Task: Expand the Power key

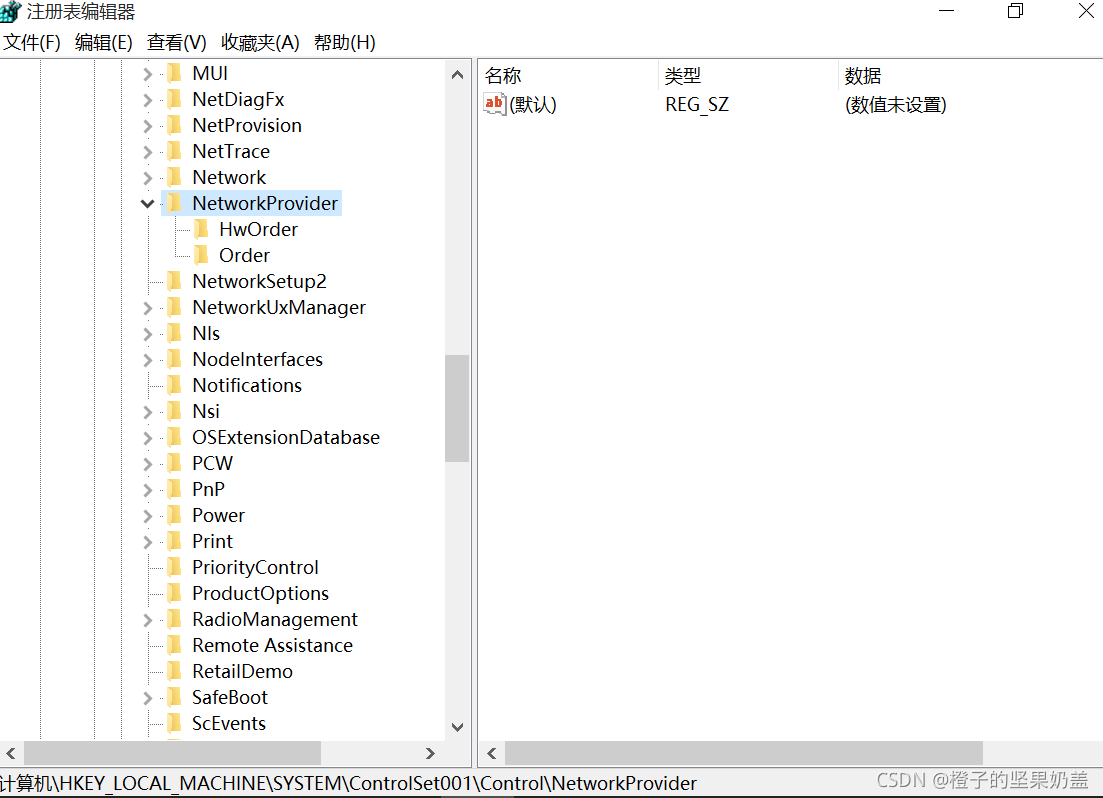Action: (147, 517)
